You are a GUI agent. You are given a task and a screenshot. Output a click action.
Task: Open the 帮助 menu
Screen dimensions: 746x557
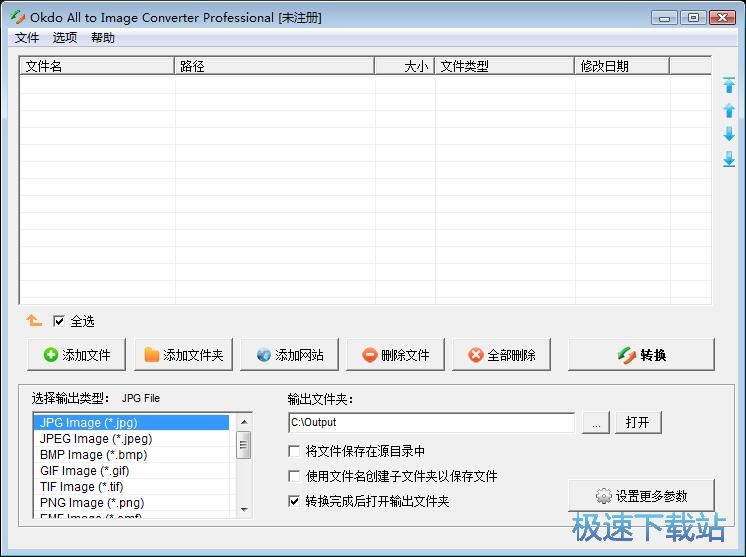(x=103, y=38)
